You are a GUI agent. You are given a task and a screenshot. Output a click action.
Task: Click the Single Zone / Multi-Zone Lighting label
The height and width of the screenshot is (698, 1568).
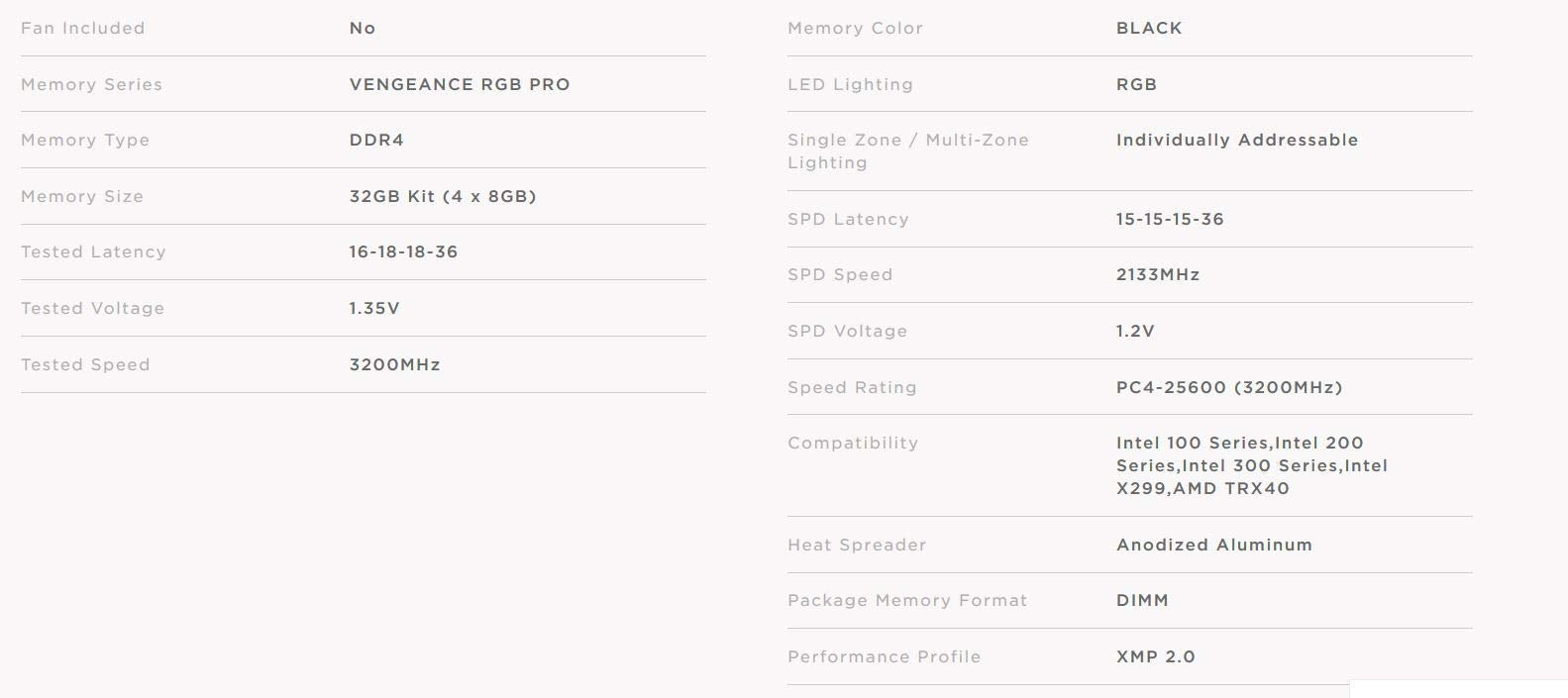click(x=907, y=151)
